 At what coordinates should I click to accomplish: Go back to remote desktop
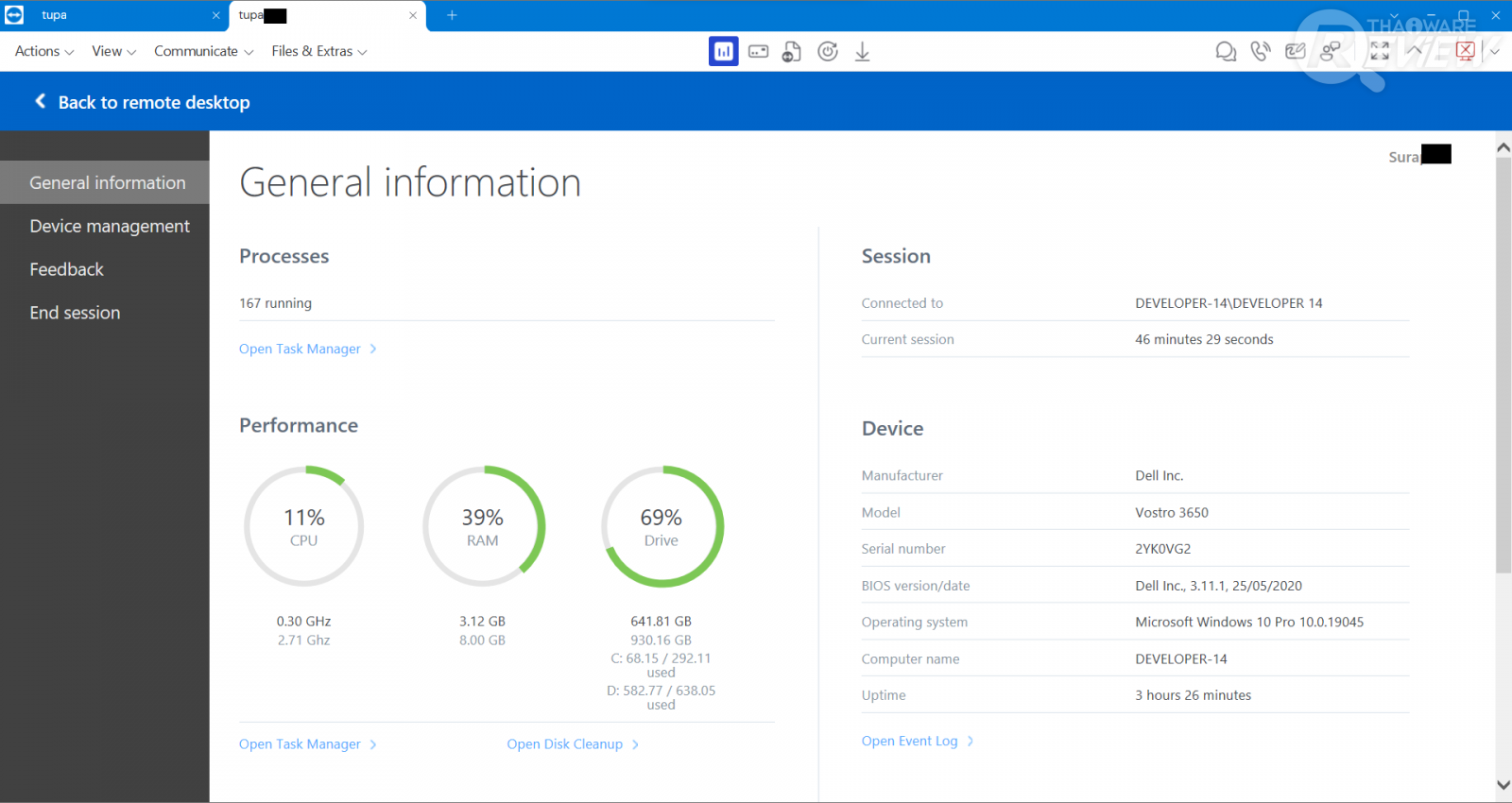click(154, 102)
